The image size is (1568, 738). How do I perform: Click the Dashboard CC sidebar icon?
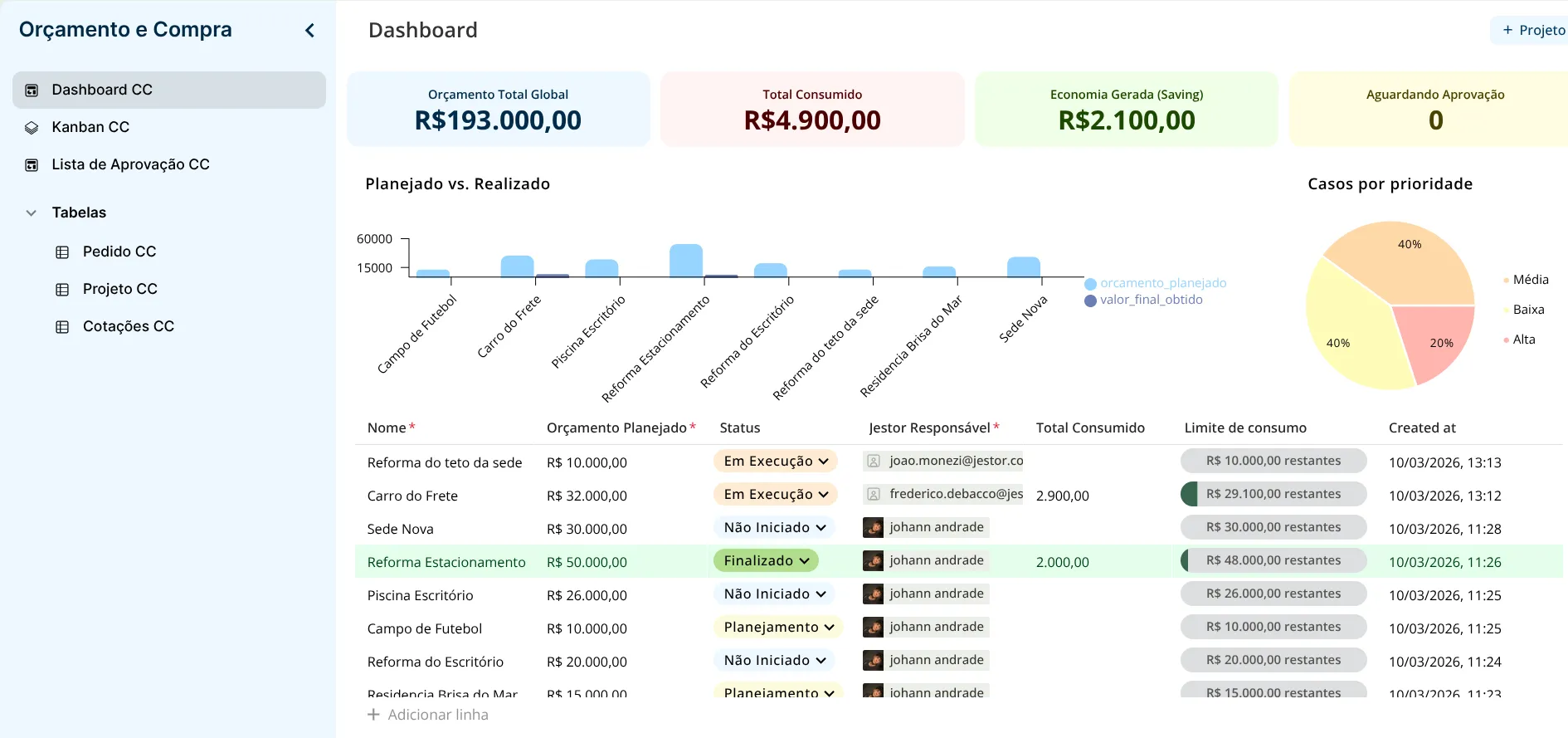point(32,90)
